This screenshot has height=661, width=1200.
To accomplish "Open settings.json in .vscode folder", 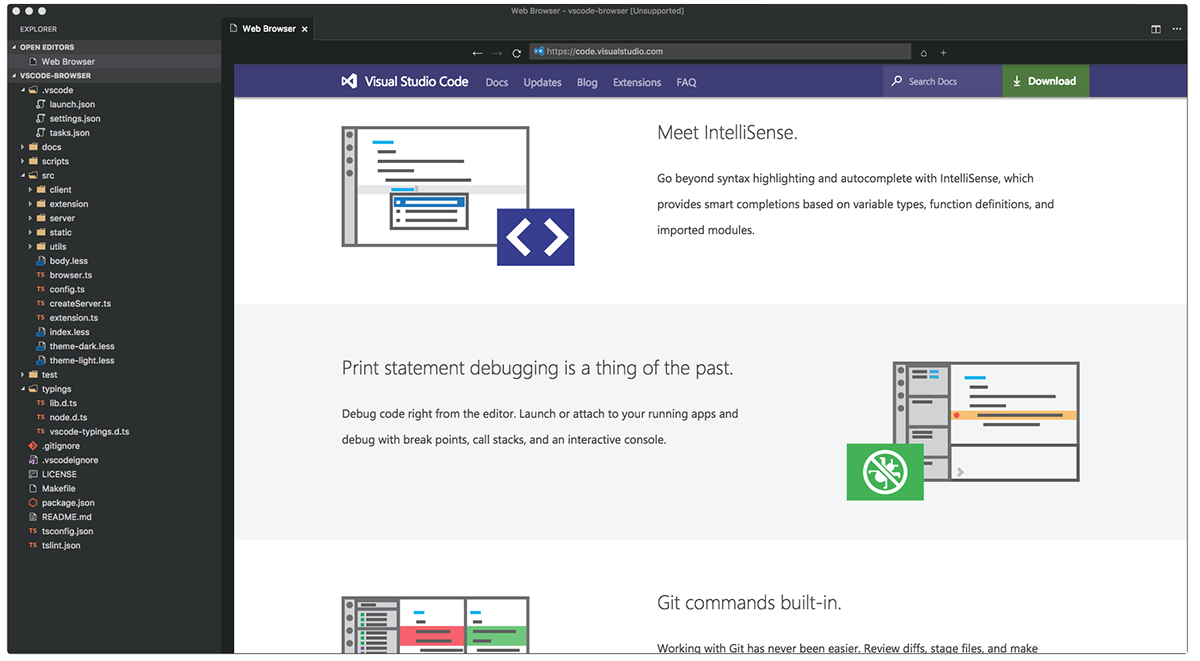I will [75, 118].
